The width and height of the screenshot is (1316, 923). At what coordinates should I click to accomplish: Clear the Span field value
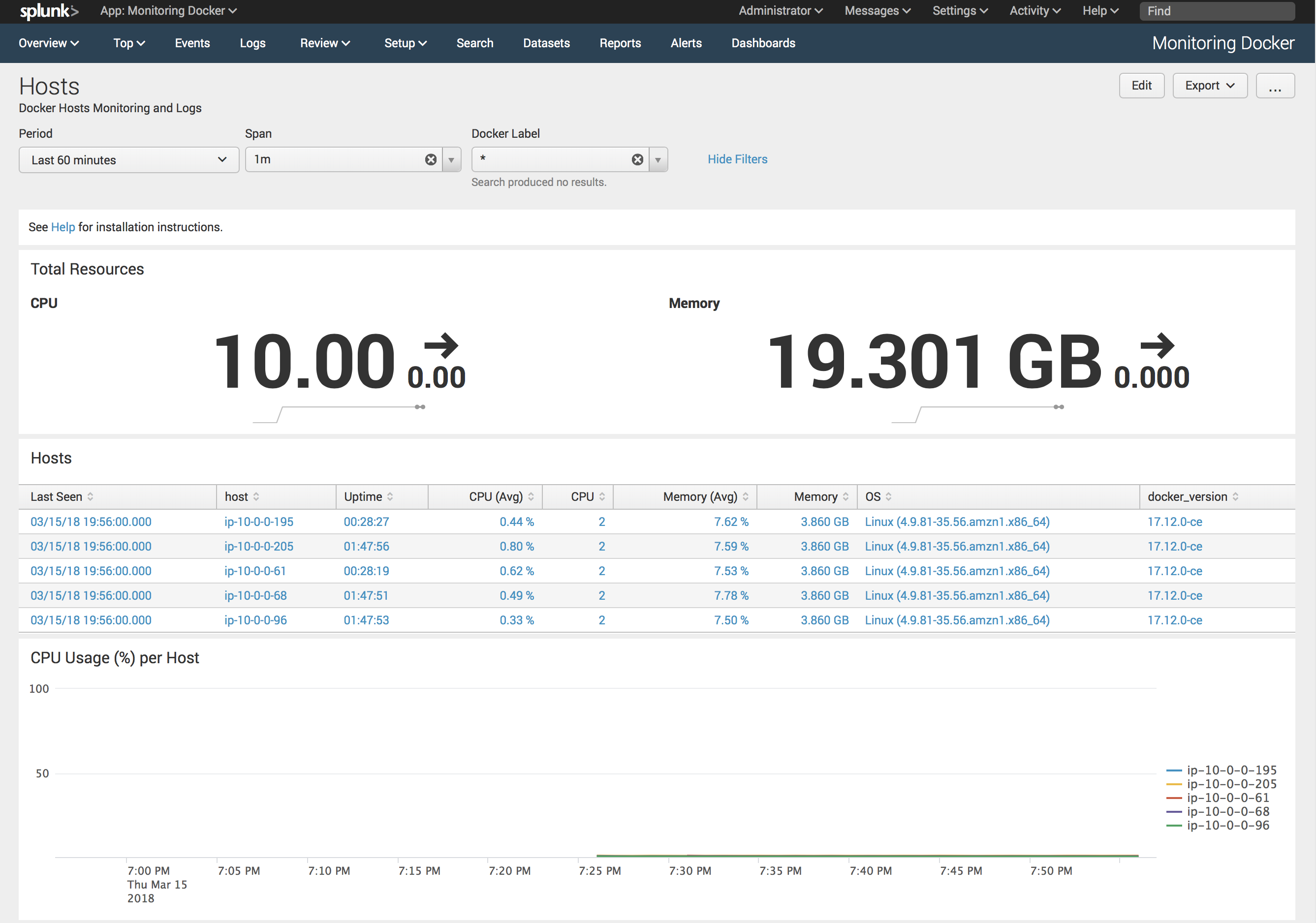(x=431, y=160)
